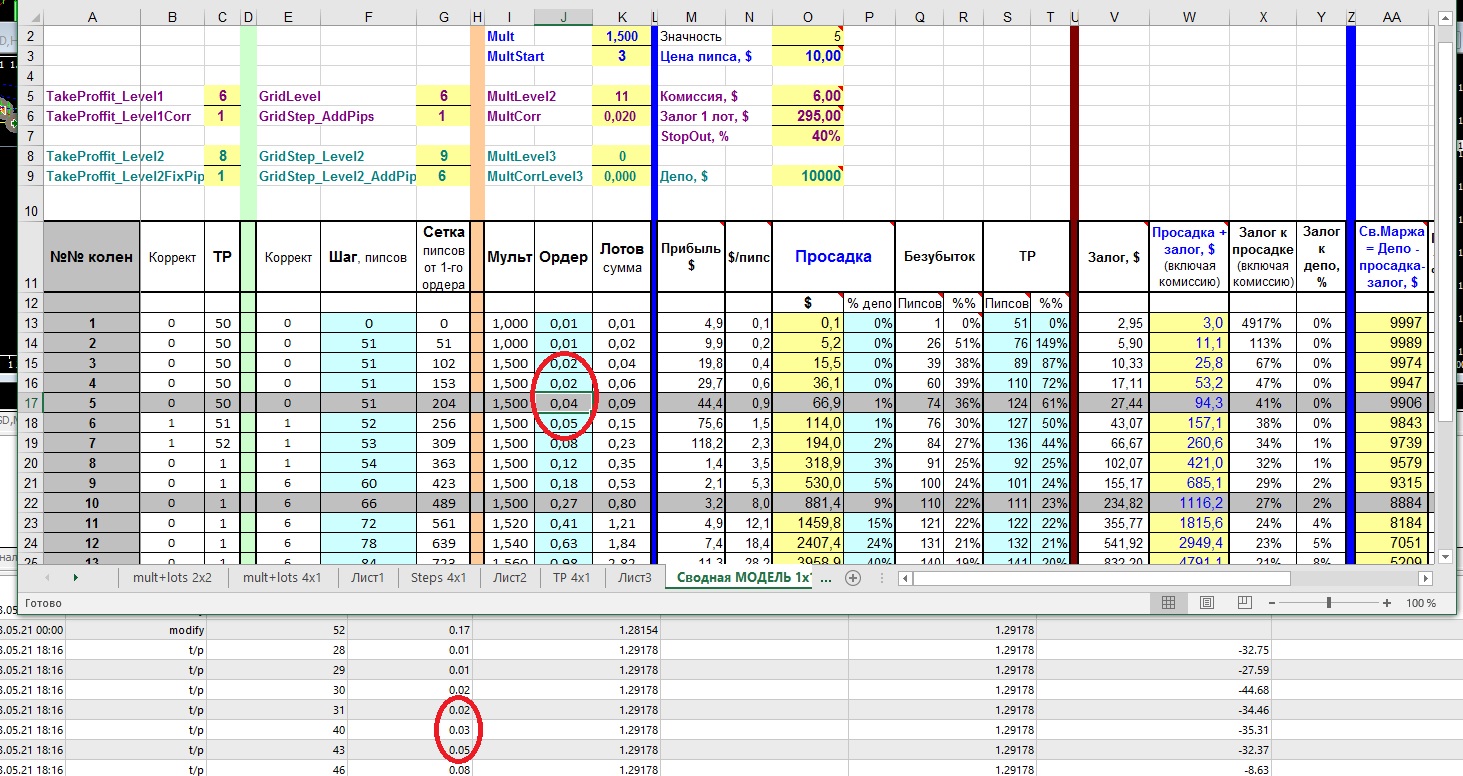Click the modify entry in background window

click(187, 630)
